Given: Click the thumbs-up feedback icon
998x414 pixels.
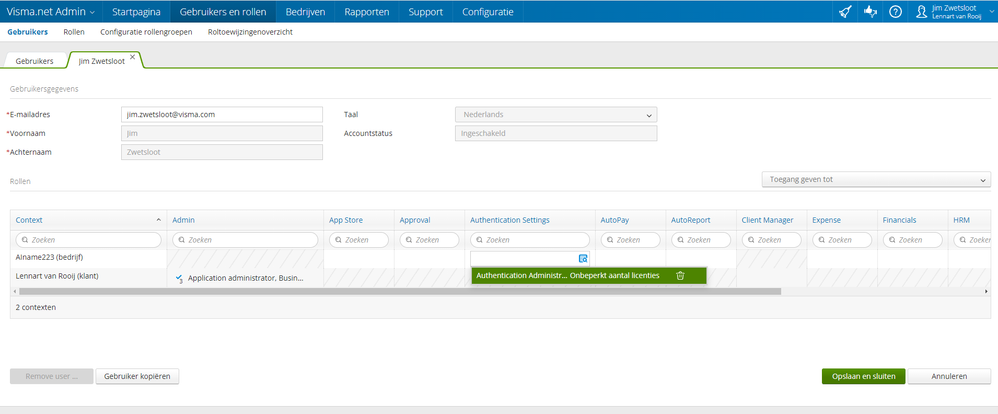Looking at the screenshot, I should click(x=870, y=11).
